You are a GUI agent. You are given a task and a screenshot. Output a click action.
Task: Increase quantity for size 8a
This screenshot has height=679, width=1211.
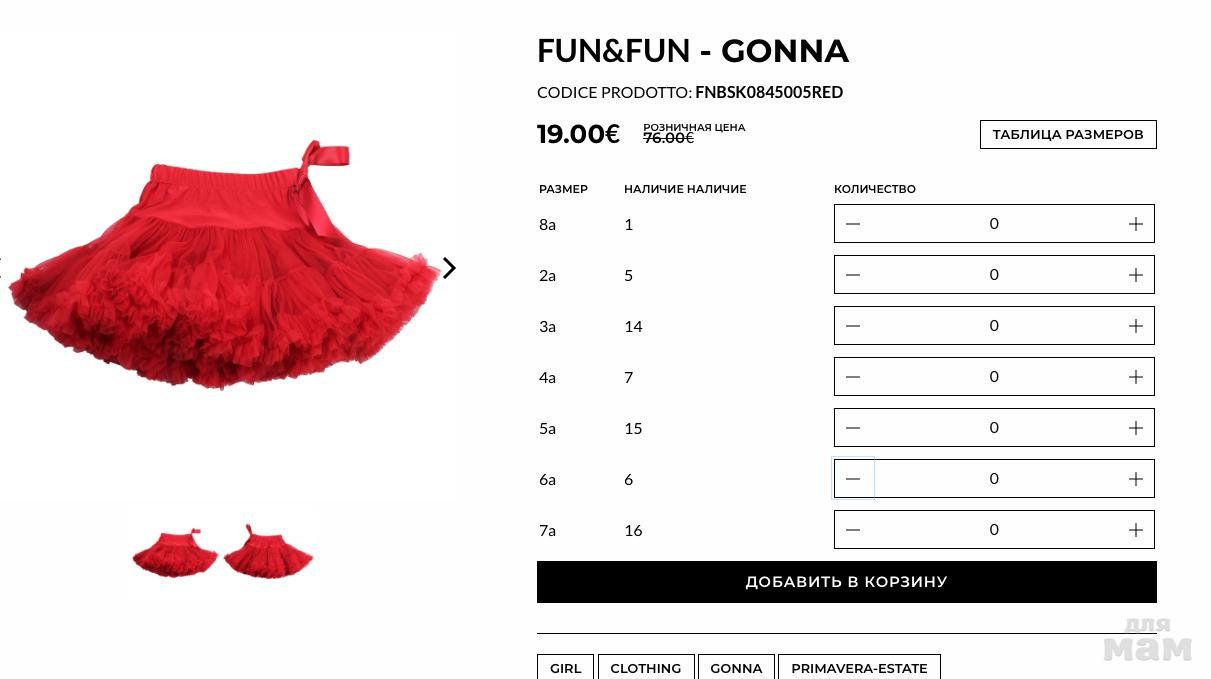click(x=1135, y=224)
